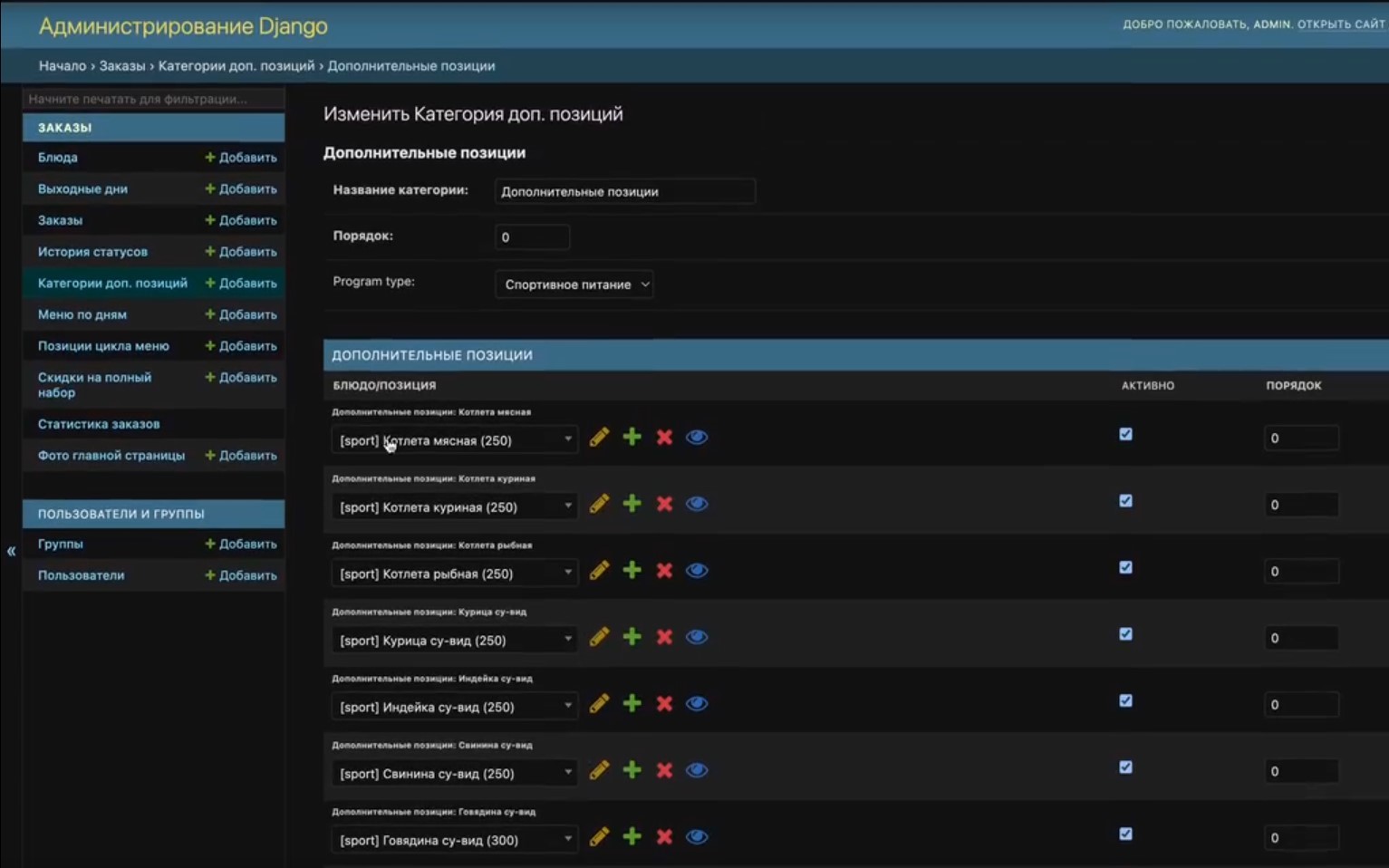Open Статистика заказов in sidebar
Screen dimensions: 1389x868
click(x=99, y=424)
